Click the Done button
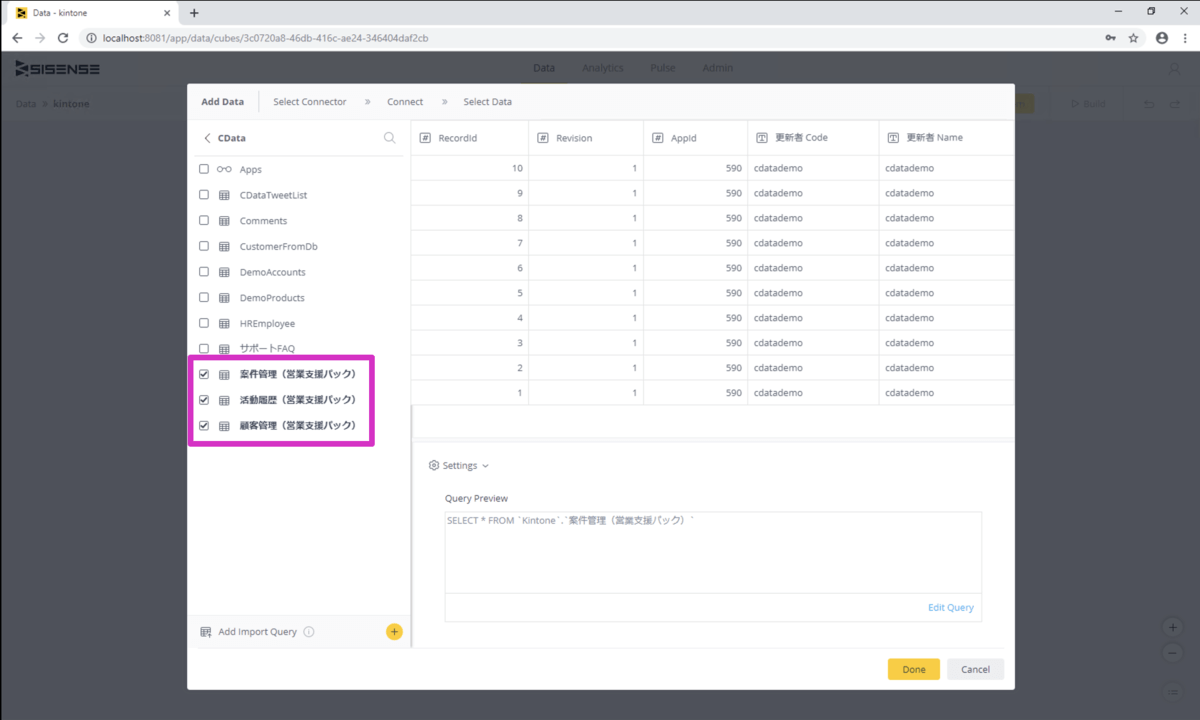The image size is (1200, 720). pos(914,669)
